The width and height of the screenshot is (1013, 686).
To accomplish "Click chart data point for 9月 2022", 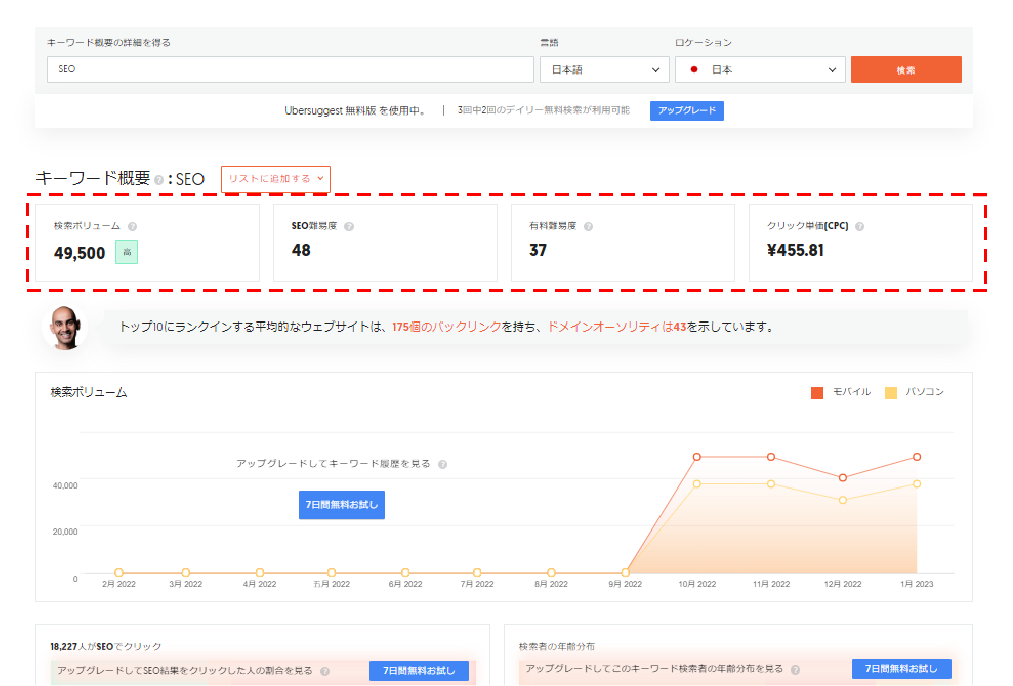I will pos(625,572).
